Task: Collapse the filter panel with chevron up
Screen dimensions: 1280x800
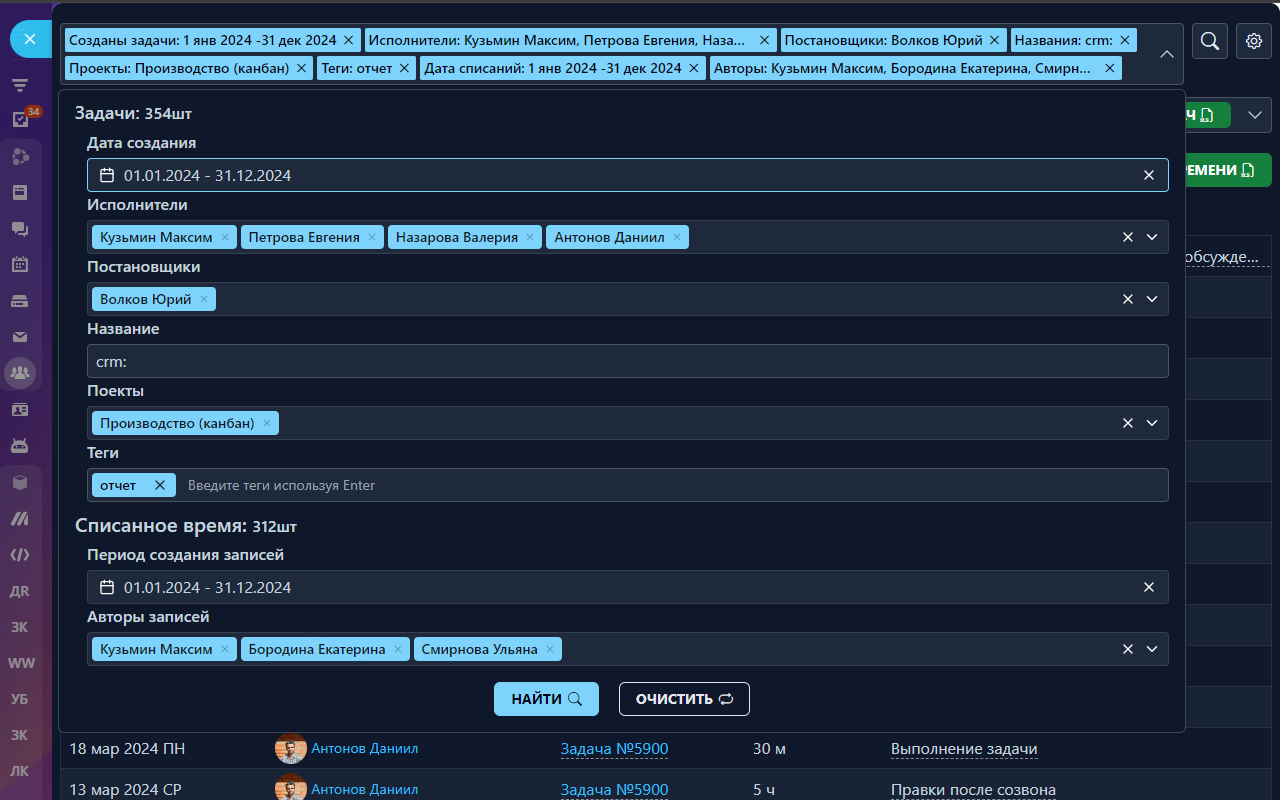Action: pos(1166,54)
